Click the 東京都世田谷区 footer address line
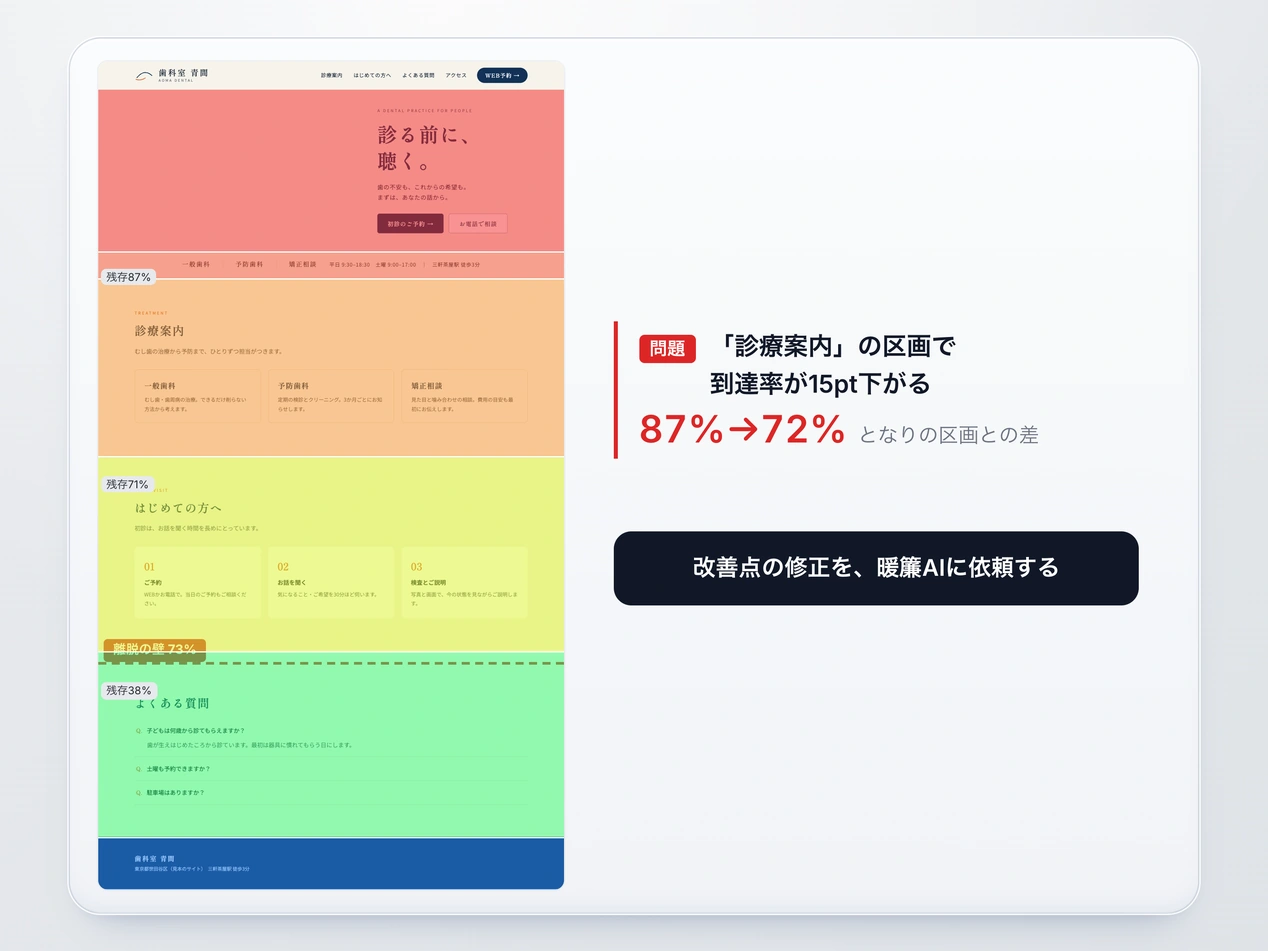The image size is (1268, 951). 192,869
